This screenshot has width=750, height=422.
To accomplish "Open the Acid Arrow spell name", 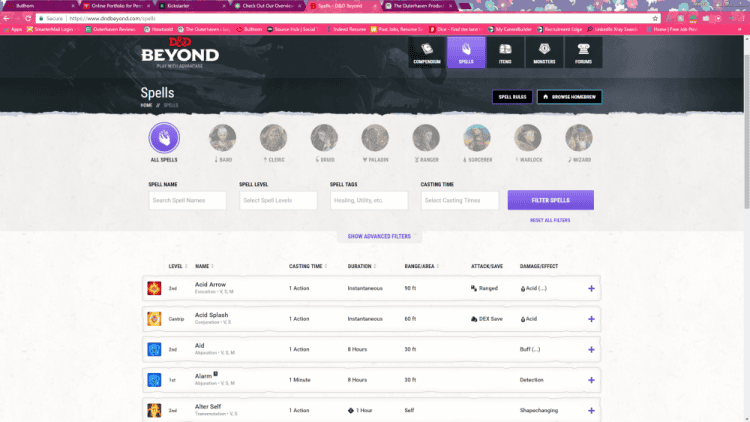I will 210,284.
